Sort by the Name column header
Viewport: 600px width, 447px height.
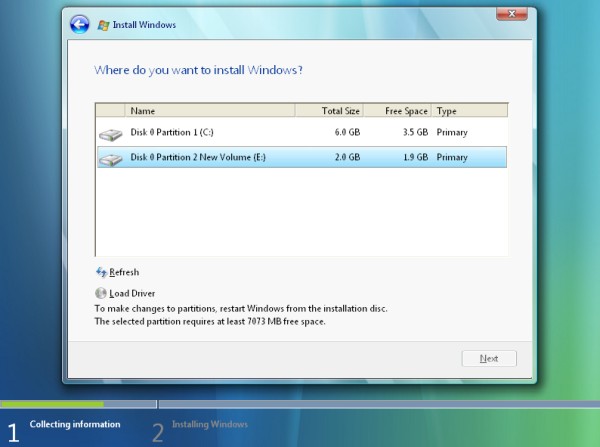tap(210, 111)
